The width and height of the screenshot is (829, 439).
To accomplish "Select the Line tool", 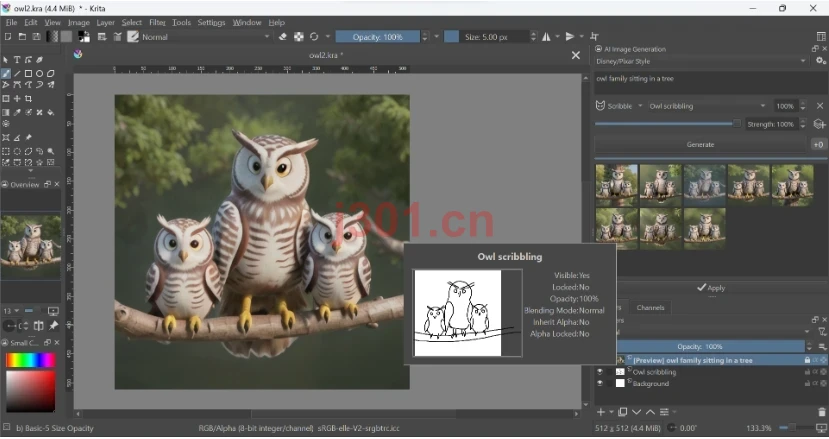I will click(17, 74).
